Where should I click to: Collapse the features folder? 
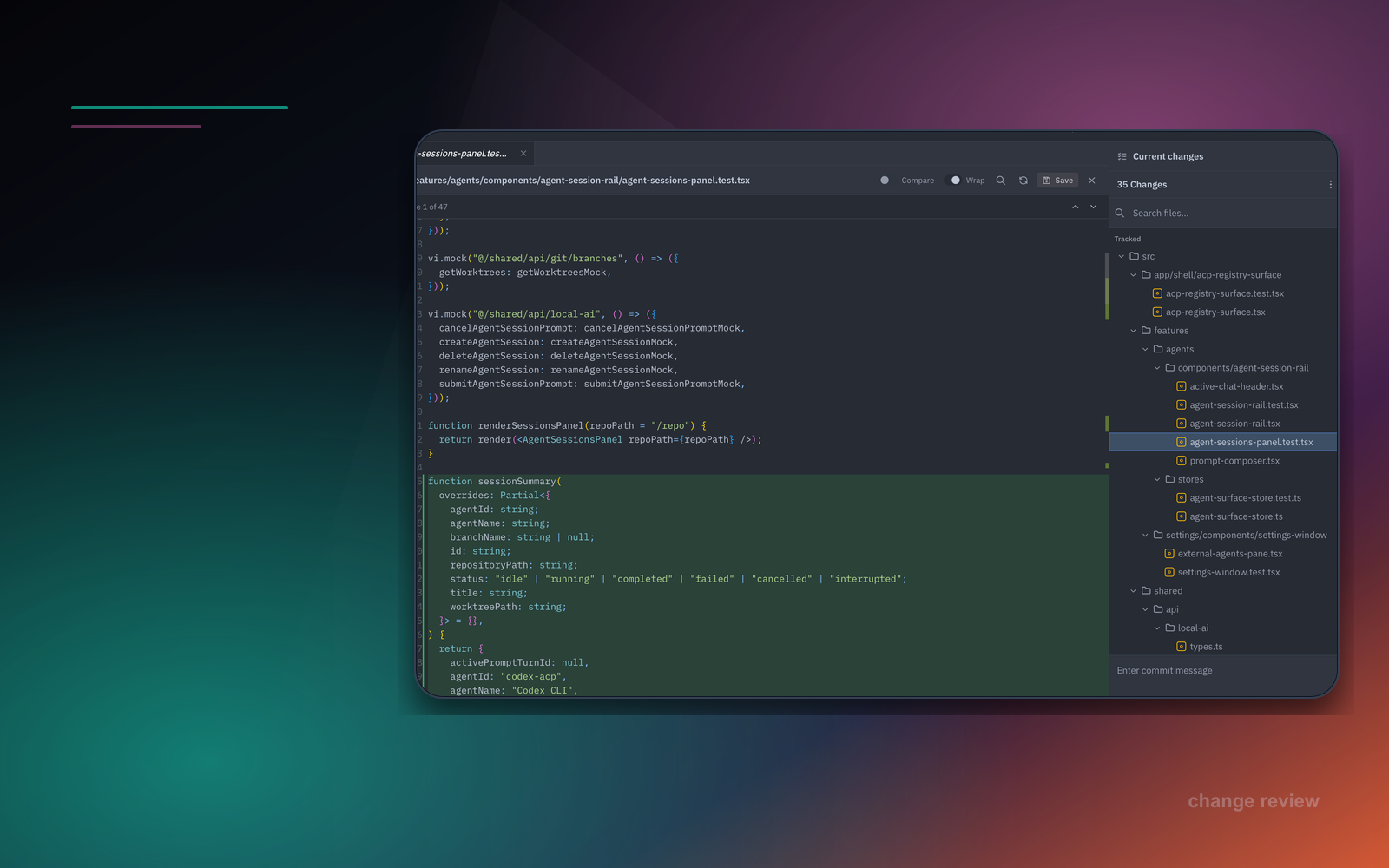(1134, 331)
